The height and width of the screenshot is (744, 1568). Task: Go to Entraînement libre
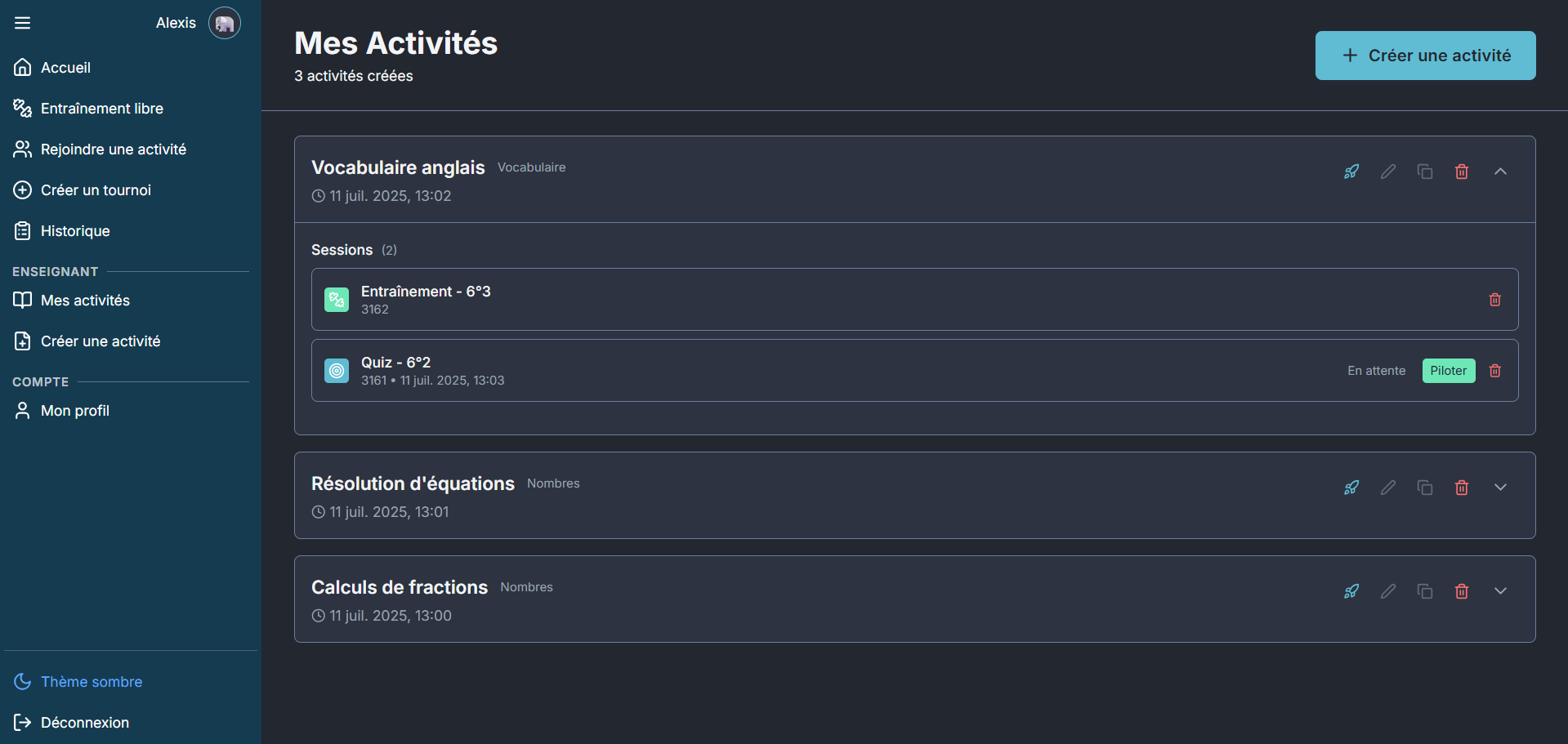(x=101, y=109)
